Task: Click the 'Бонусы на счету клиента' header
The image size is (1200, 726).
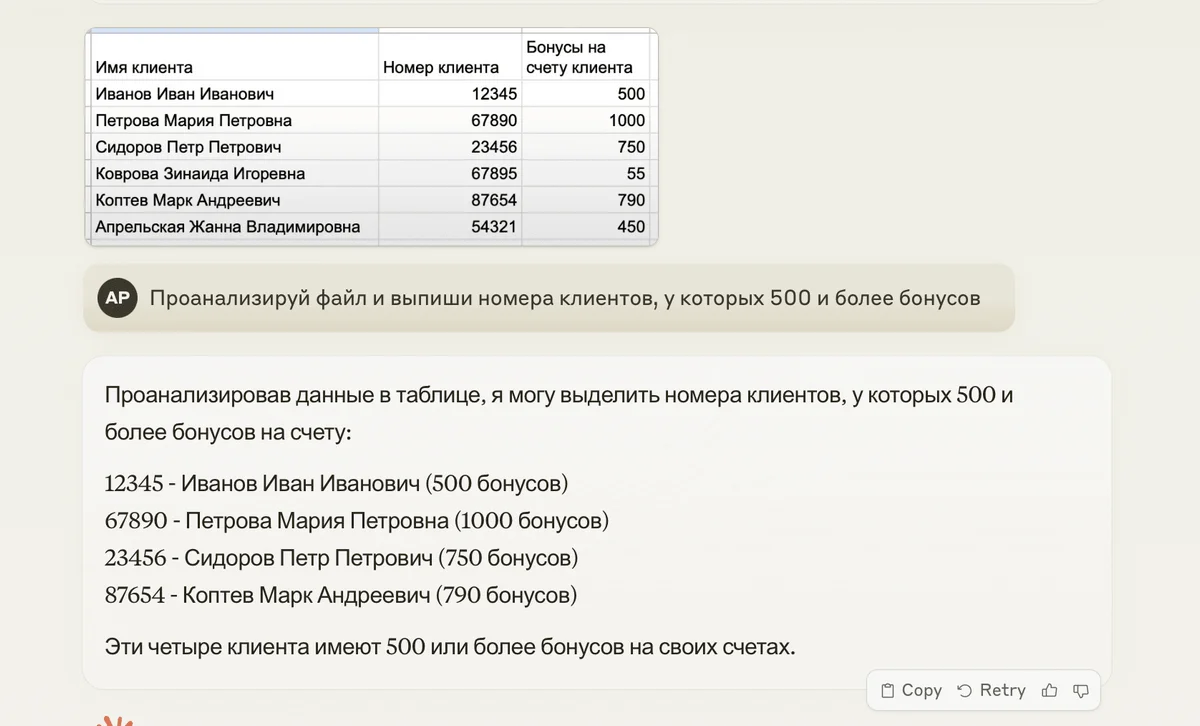Action: pos(579,58)
